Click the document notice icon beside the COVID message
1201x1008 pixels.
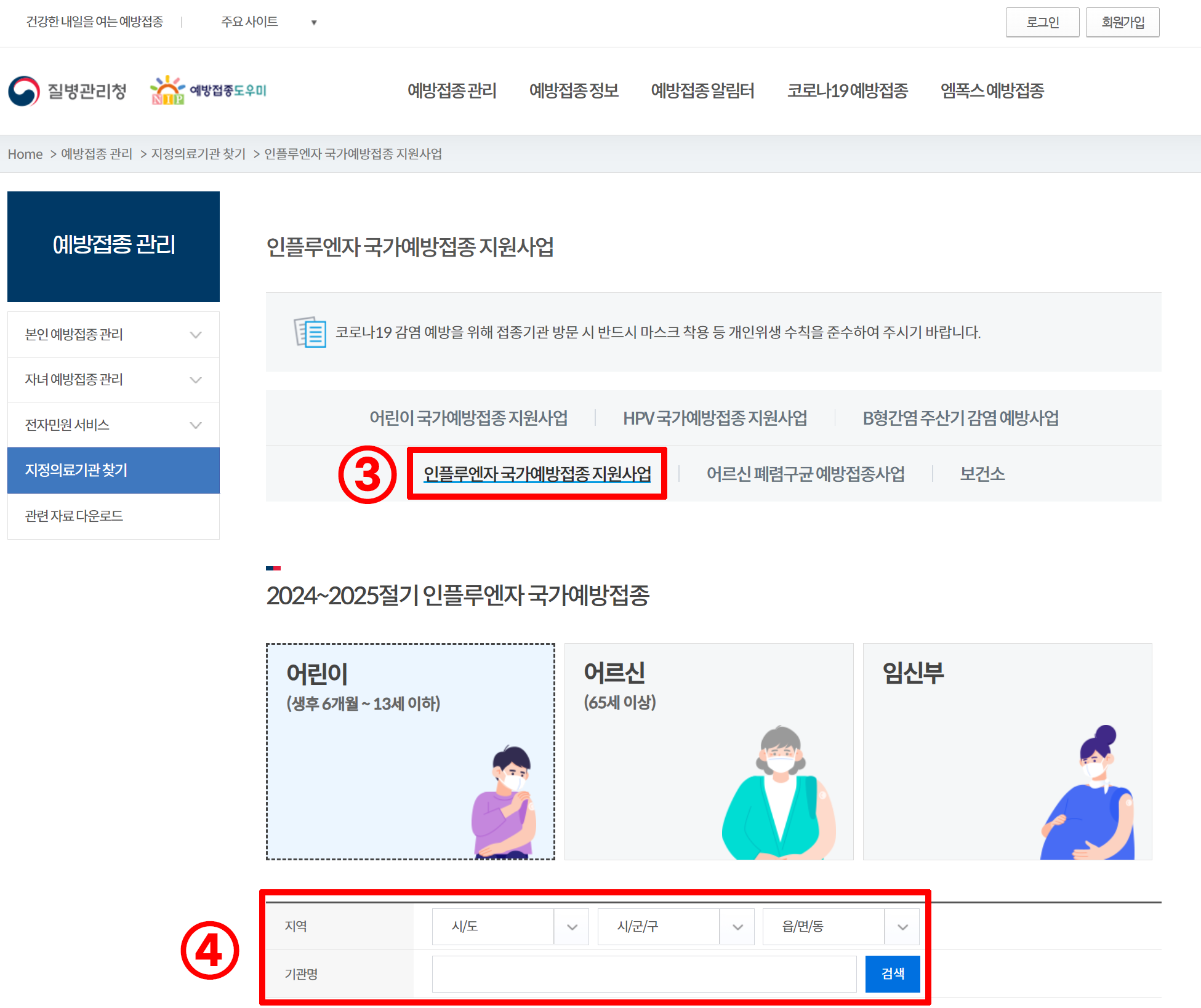(310, 333)
